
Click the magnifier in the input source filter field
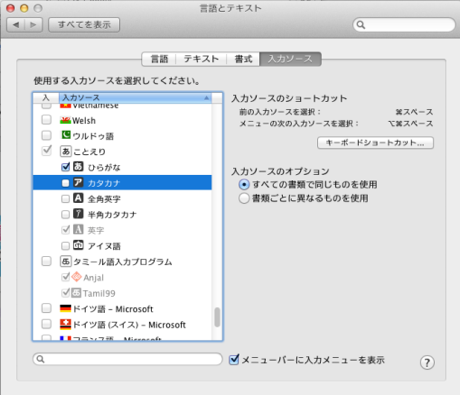pyautogui.click(x=40, y=359)
